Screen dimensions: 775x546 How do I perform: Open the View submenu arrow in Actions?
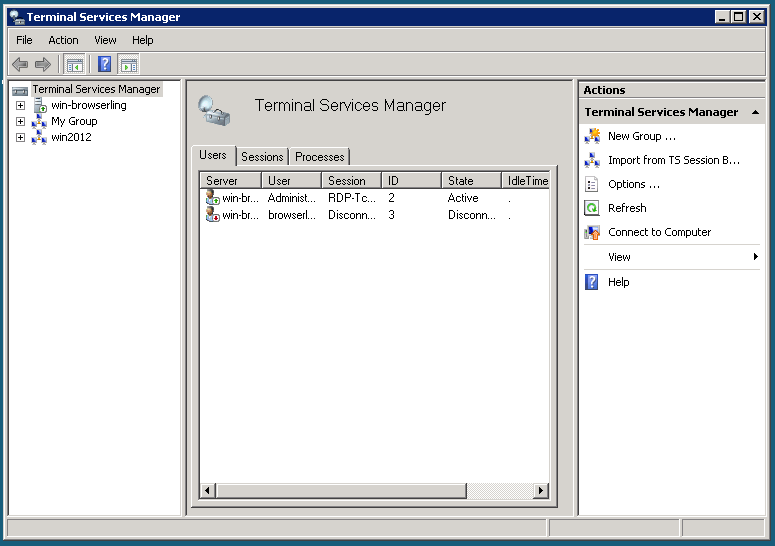(x=755, y=256)
